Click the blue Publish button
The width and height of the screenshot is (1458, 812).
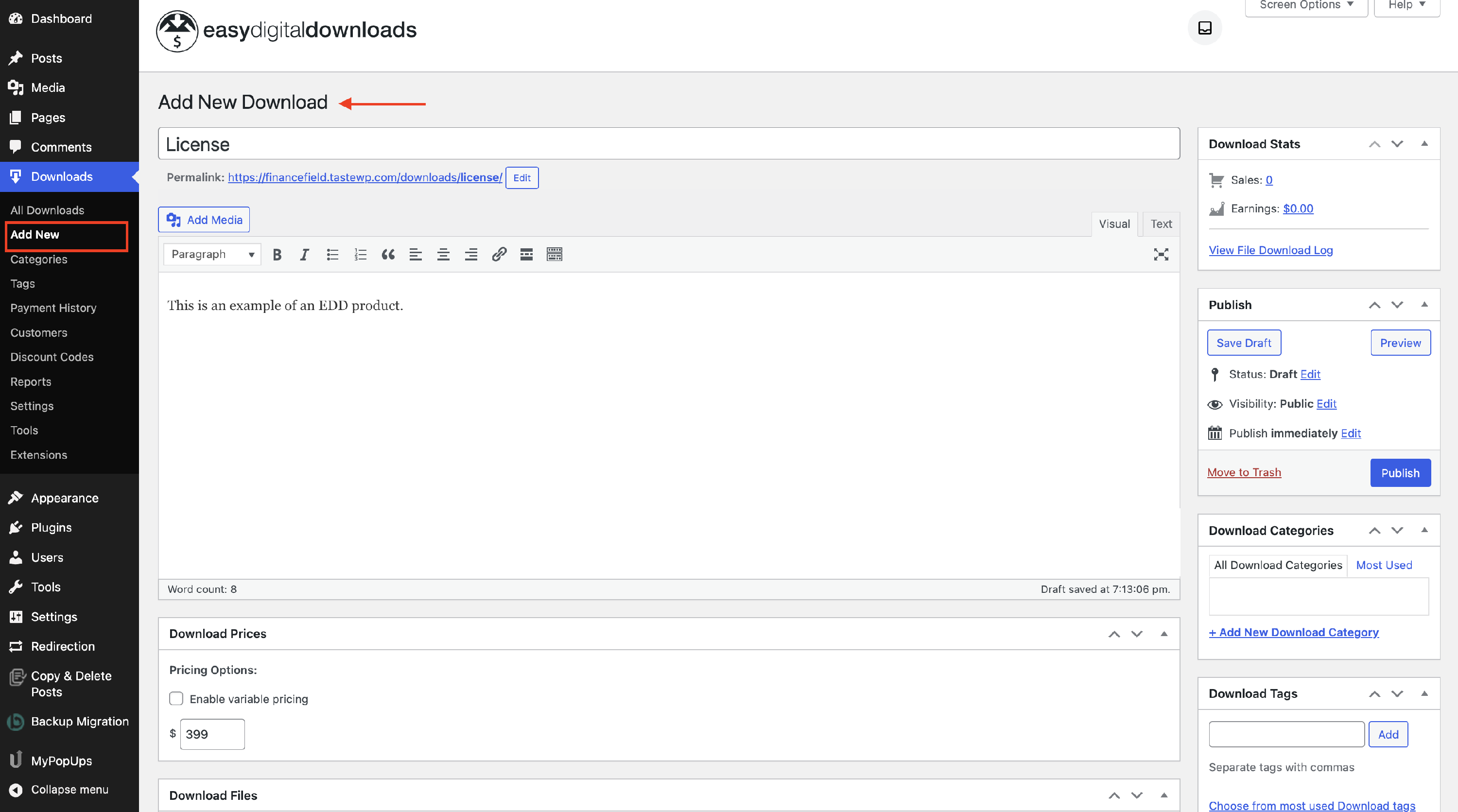(x=1400, y=473)
